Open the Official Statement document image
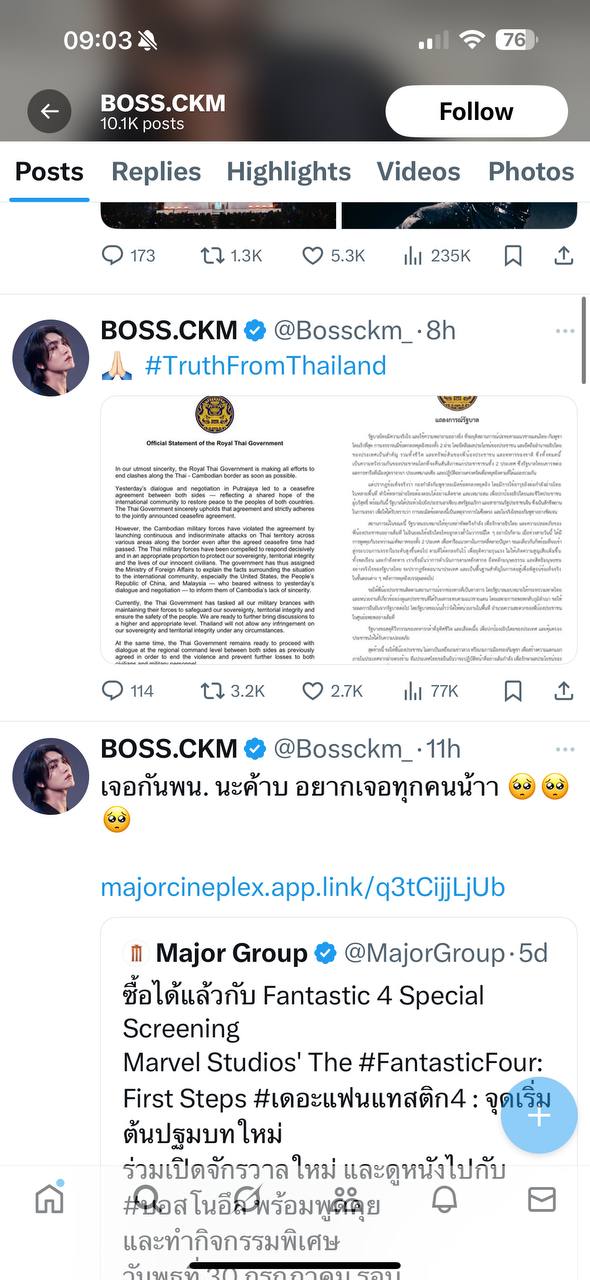Image resolution: width=590 pixels, height=1280 pixels. point(220,530)
